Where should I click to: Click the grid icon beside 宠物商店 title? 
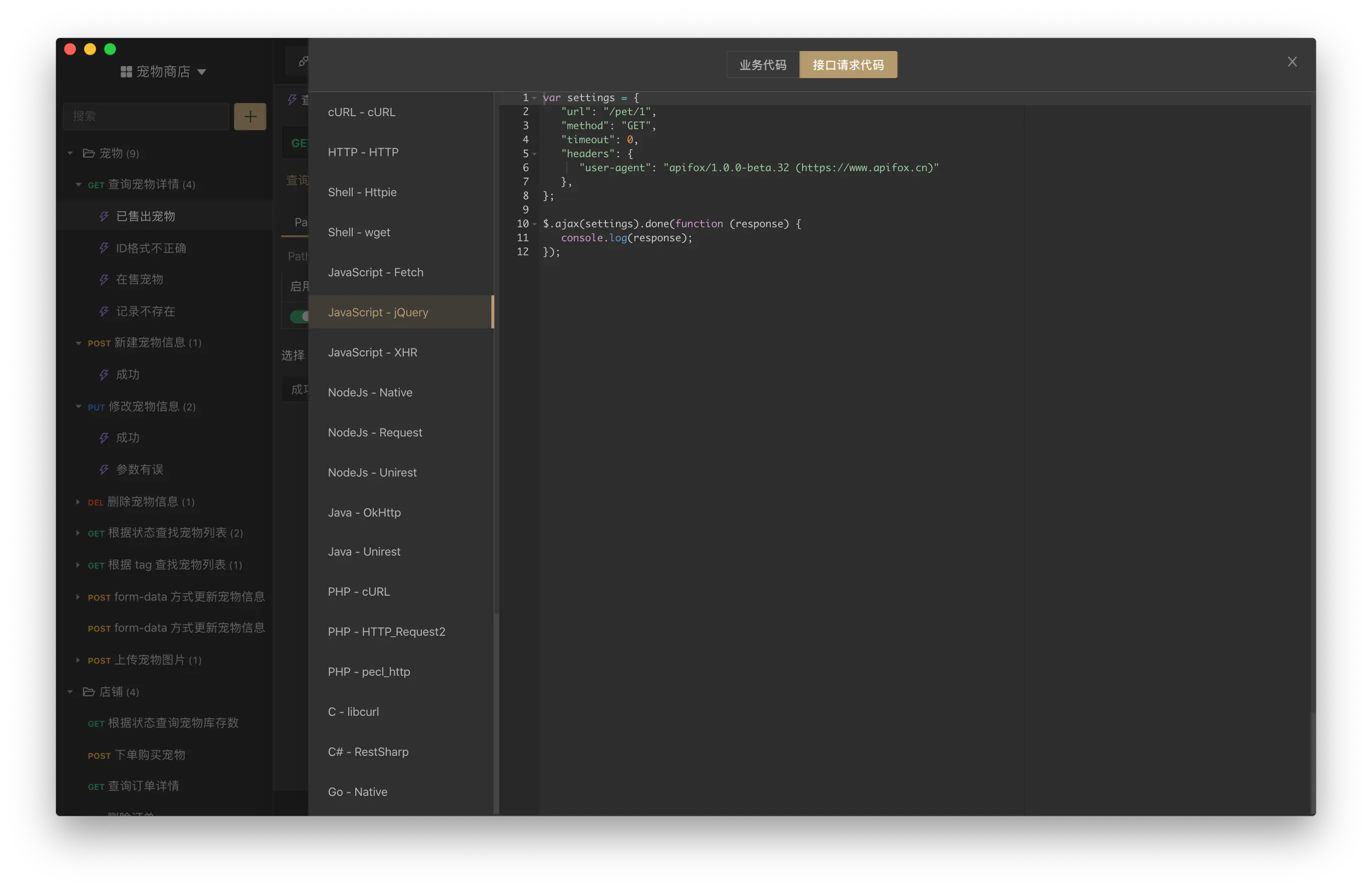(126, 72)
